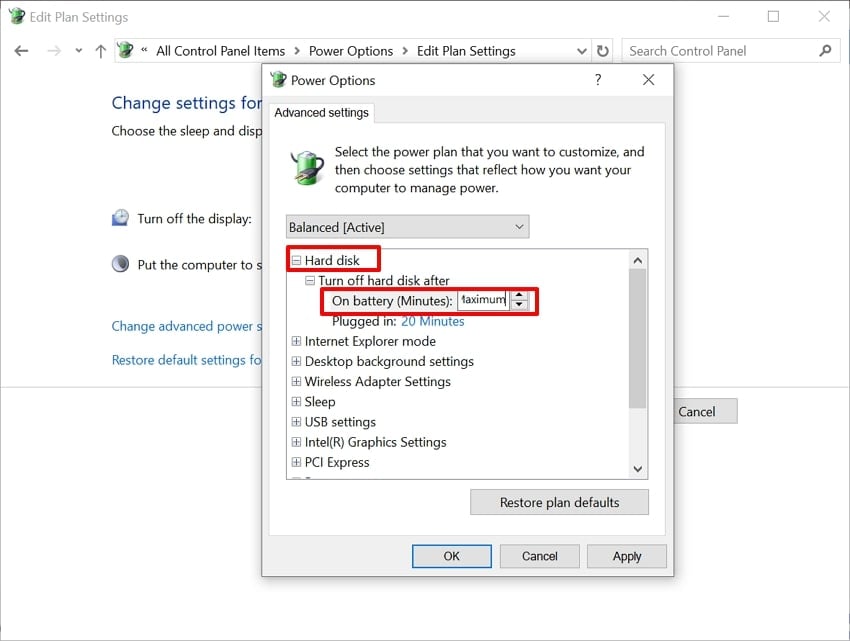This screenshot has width=850, height=641.
Task: Increase On battery minutes with up stepper
Action: coord(519,295)
